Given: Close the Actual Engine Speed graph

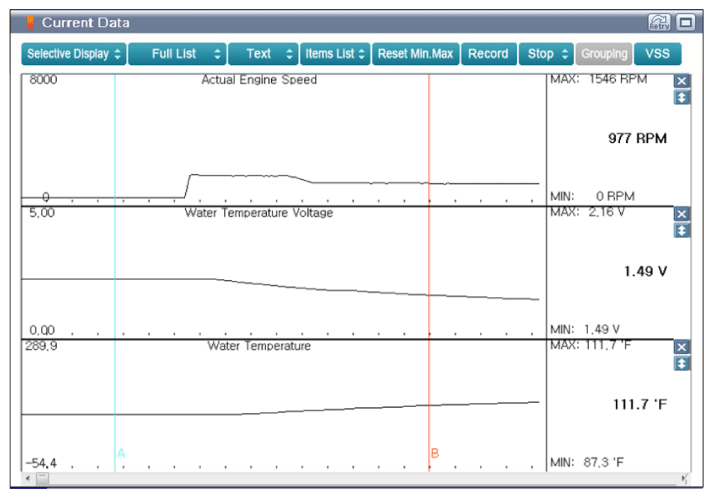Looking at the screenshot, I should point(681,81).
